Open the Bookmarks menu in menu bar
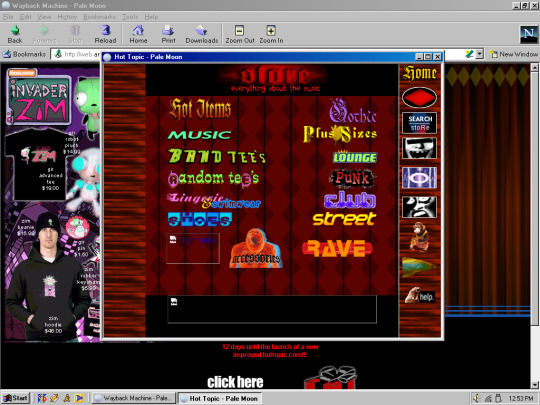540x405 pixels. pos(99,17)
